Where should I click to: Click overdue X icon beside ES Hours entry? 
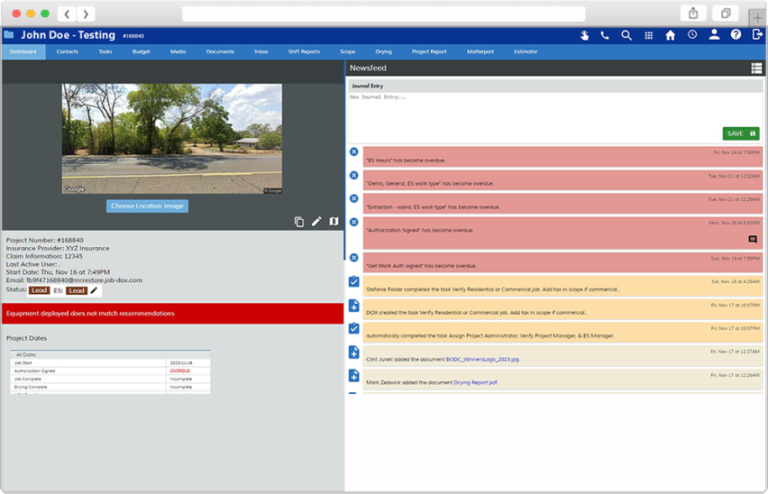point(354,152)
